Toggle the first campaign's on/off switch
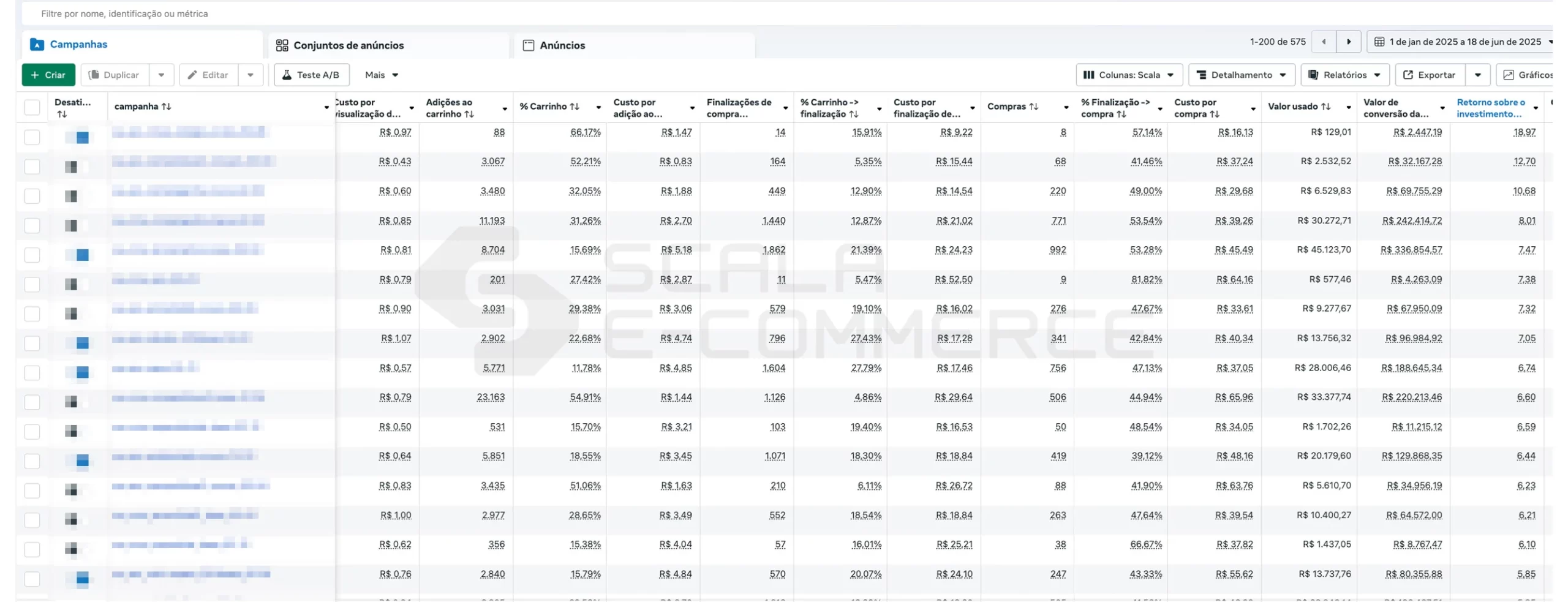Viewport: 1568px width, 602px height. 77,137
